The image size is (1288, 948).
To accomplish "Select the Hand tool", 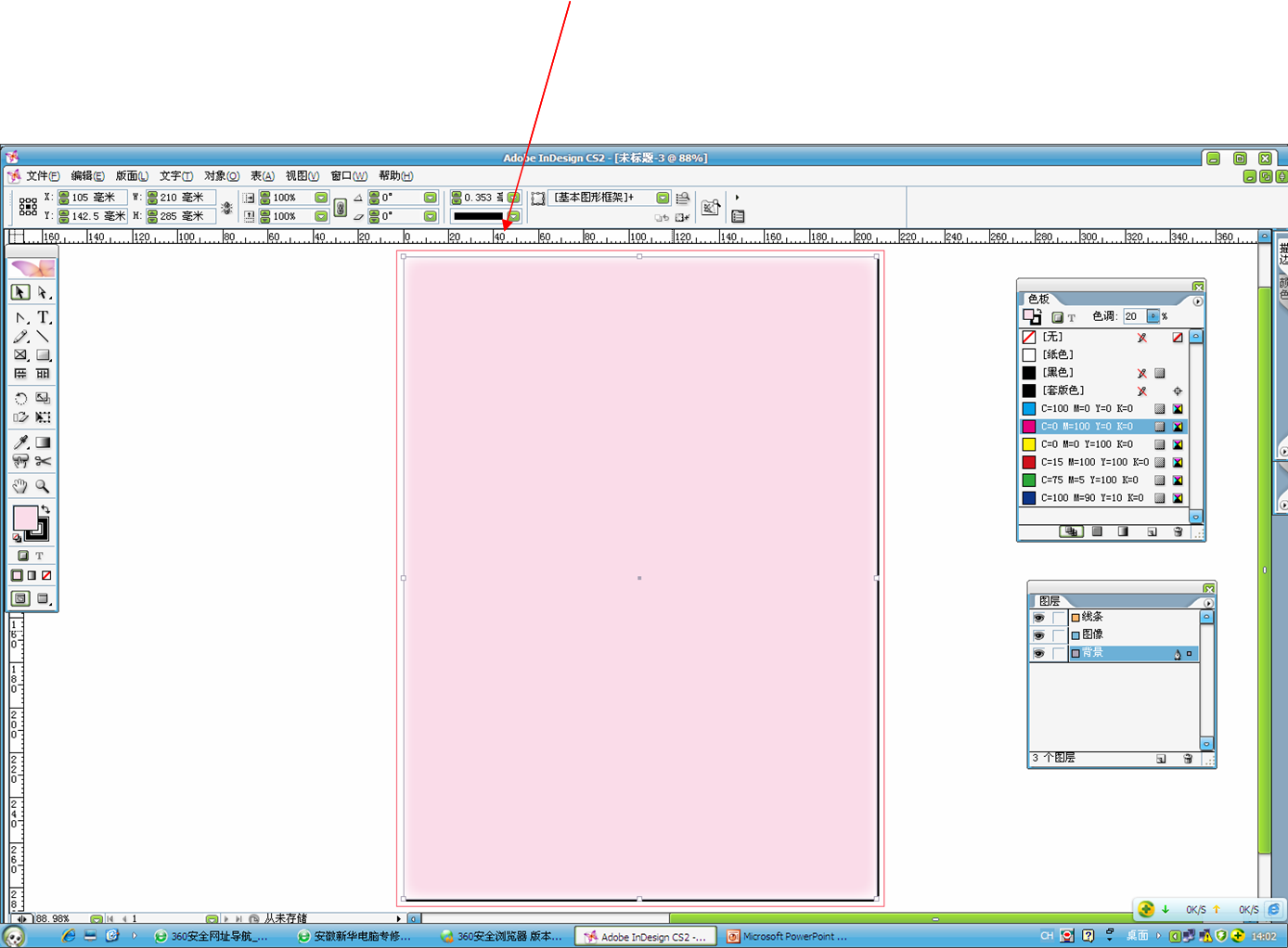I will [20, 486].
